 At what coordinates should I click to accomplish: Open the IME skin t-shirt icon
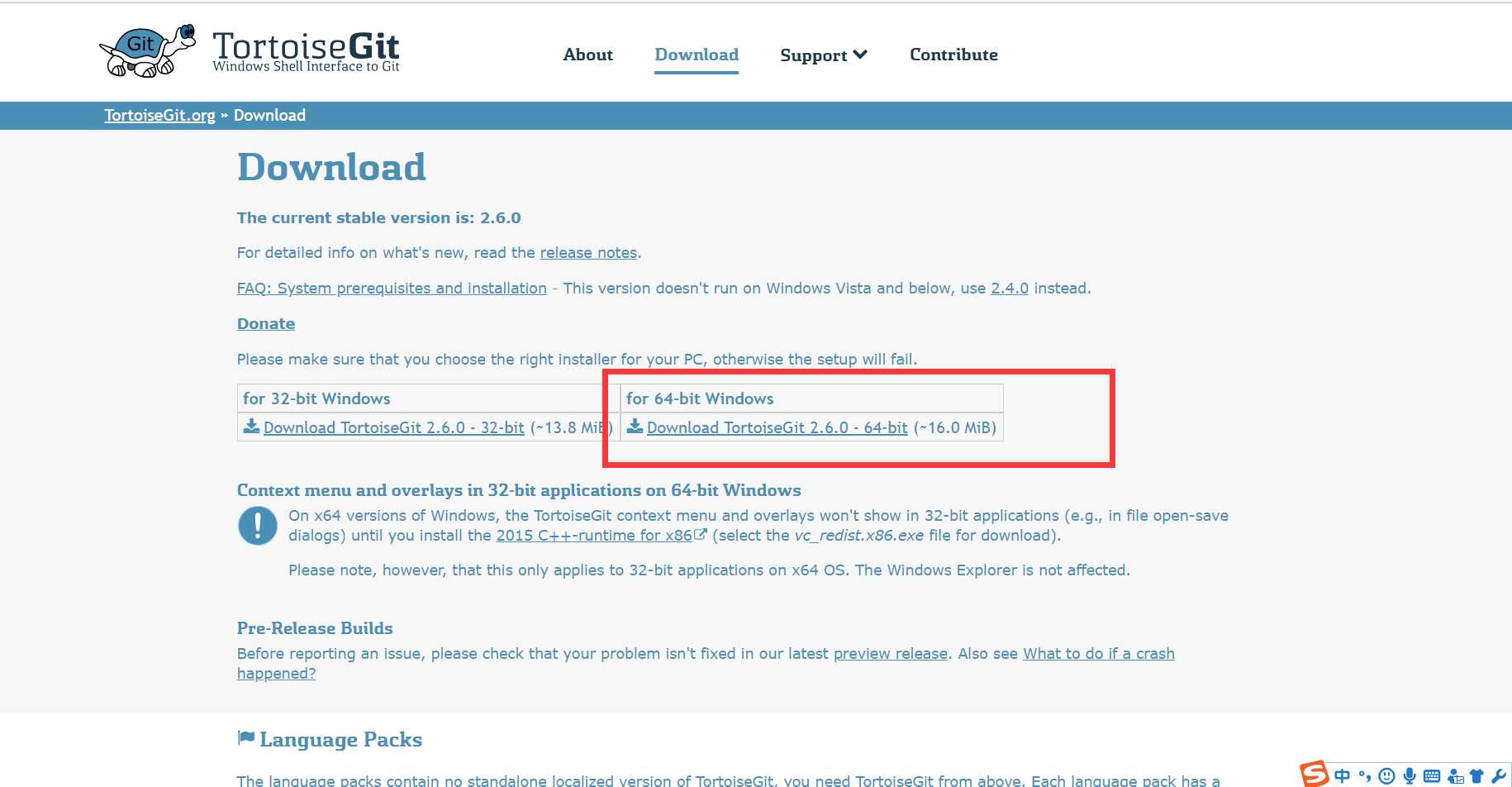[x=1476, y=776]
